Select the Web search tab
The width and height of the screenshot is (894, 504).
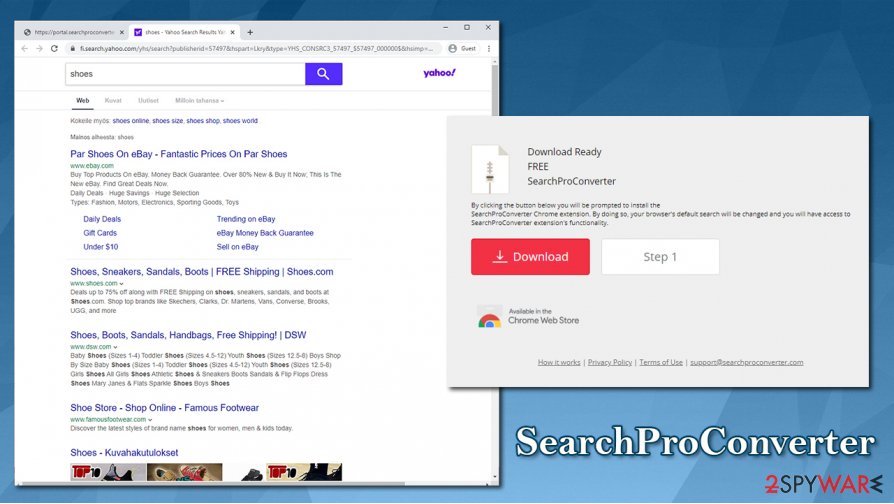(x=83, y=100)
